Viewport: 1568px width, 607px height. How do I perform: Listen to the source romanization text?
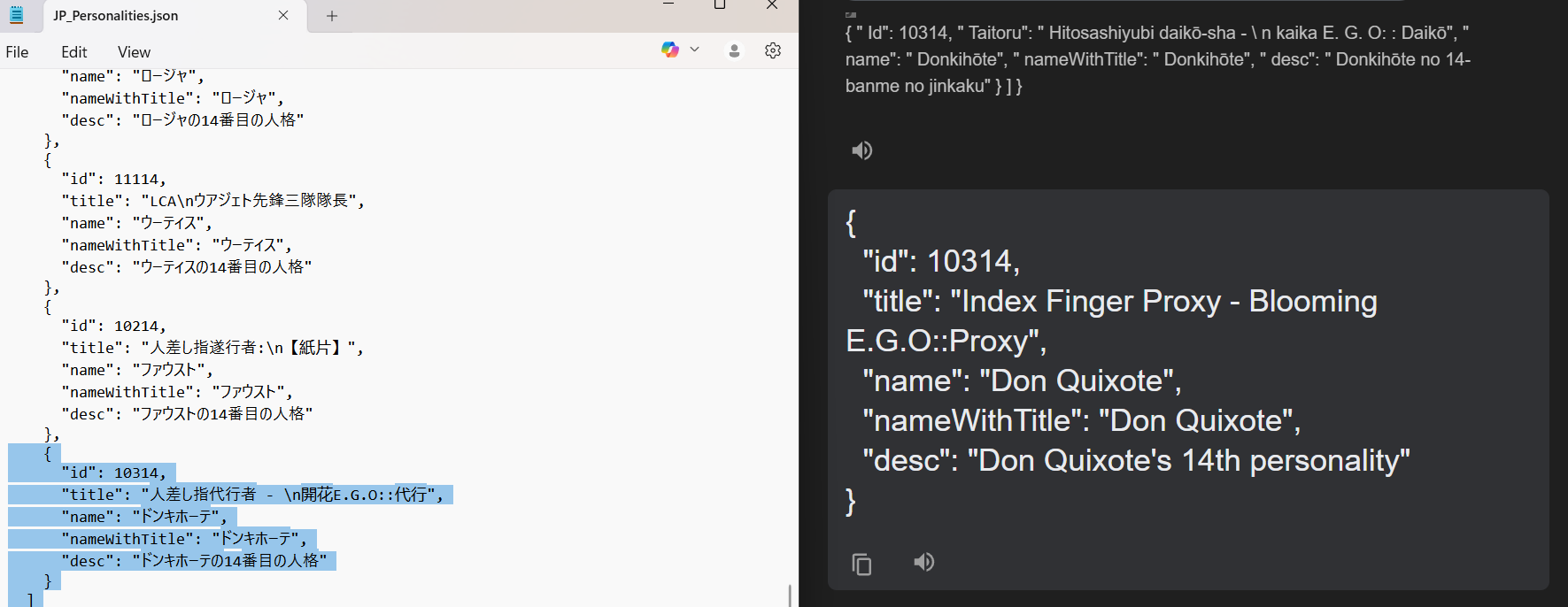(x=861, y=150)
